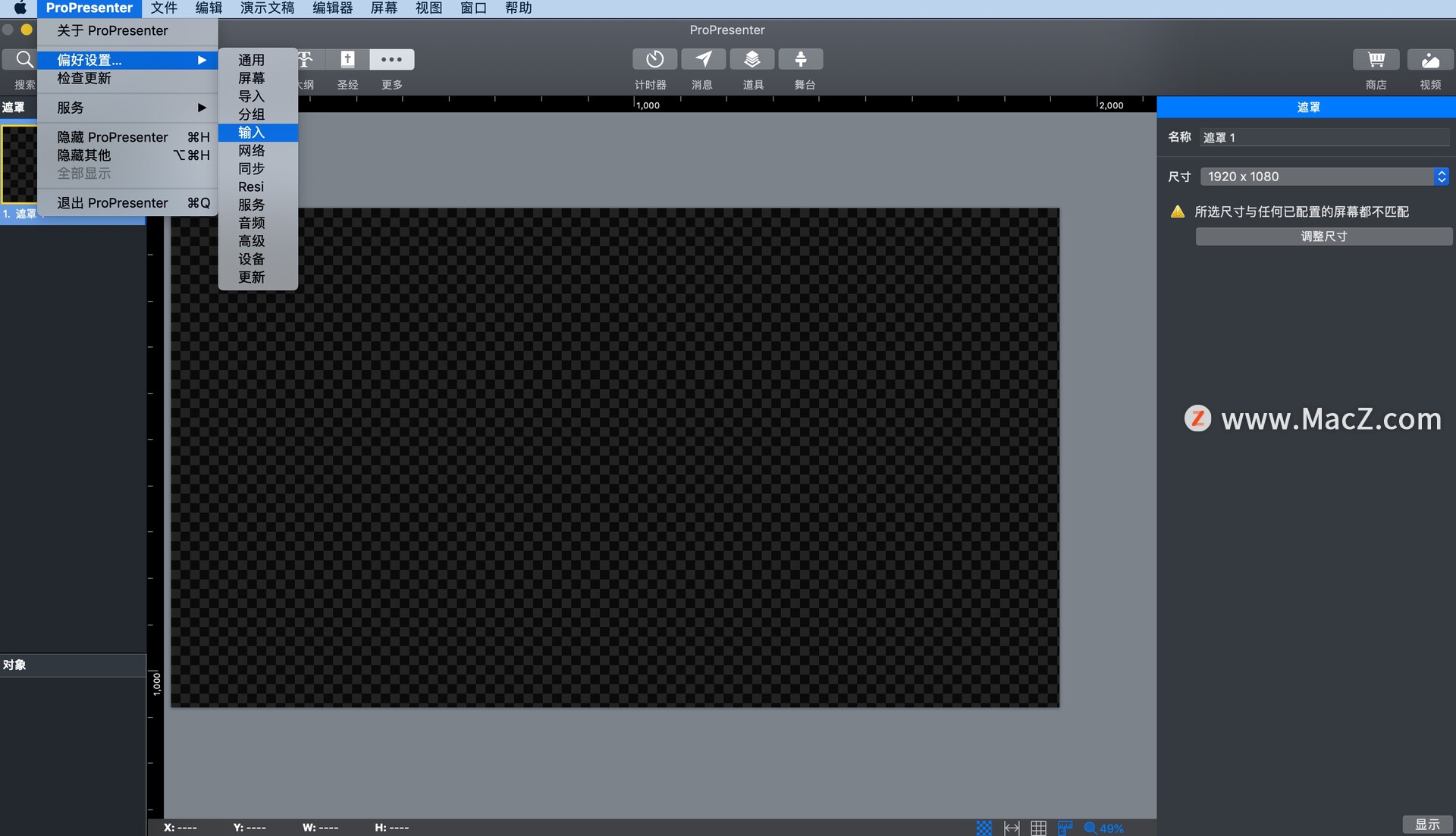This screenshot has height=836, width=1456.
Task: Open the 屏幕 menu in menu bar
Action: tap(384, 8)
